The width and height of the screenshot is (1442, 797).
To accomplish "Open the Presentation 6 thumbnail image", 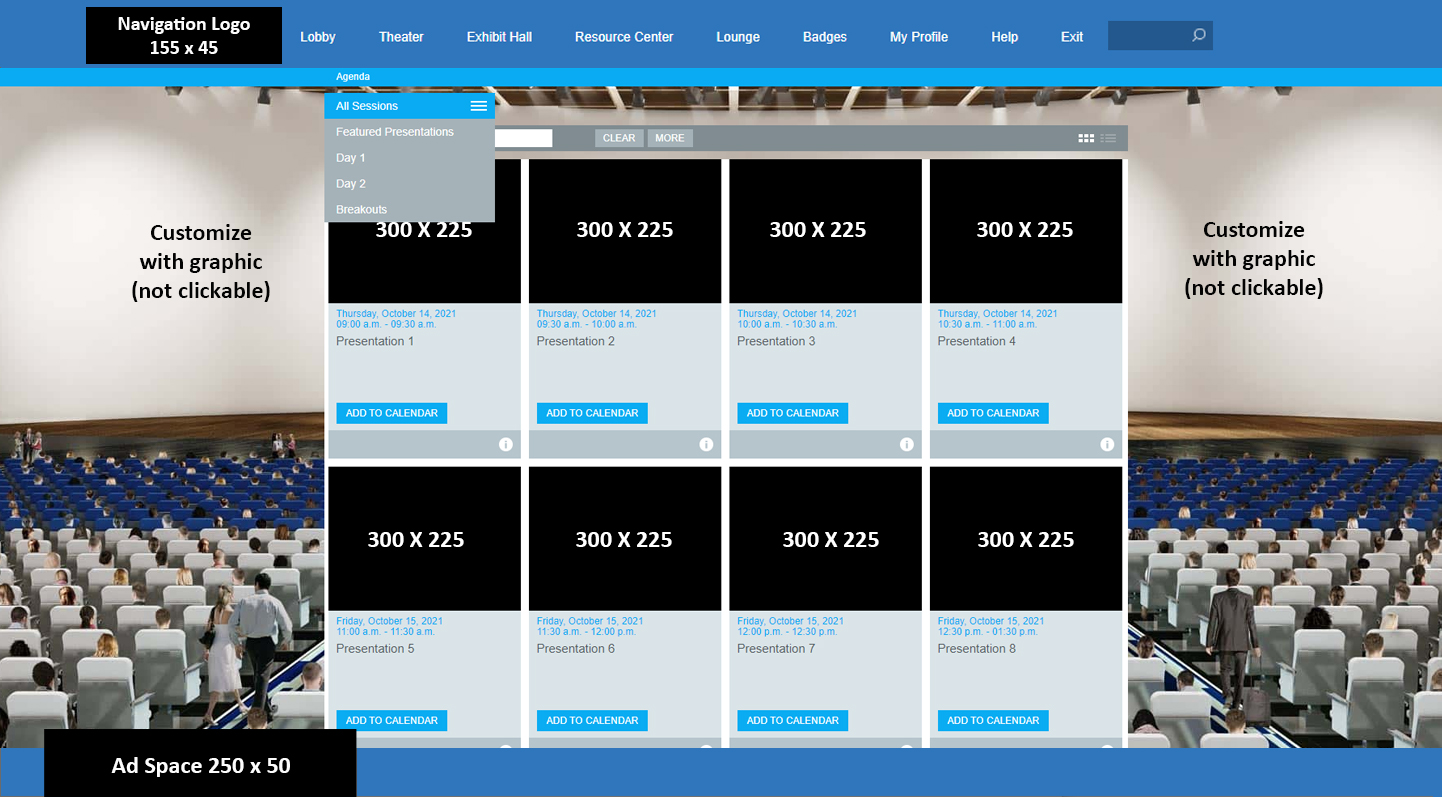I will click(625, 538).
